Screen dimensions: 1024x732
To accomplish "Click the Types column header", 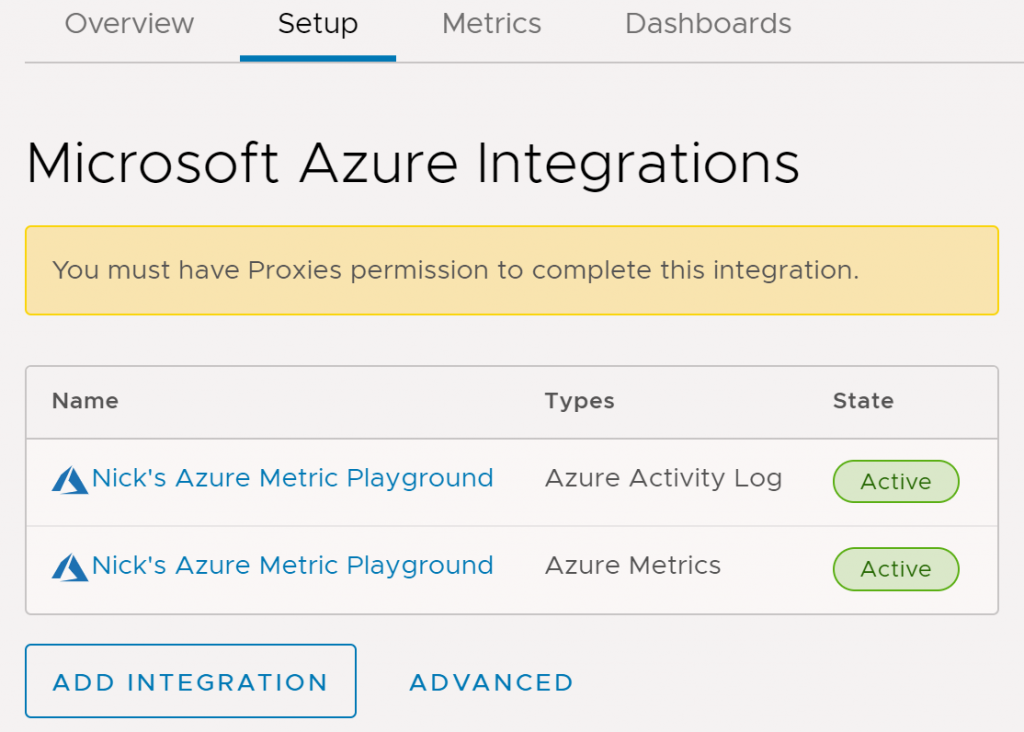I will coord(580,401).
